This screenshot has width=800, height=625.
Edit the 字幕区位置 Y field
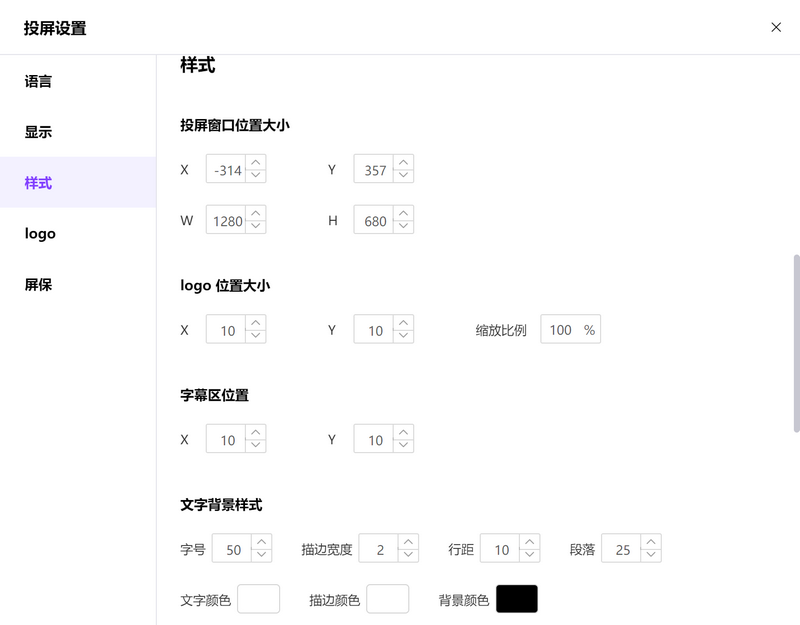point(373,439)
